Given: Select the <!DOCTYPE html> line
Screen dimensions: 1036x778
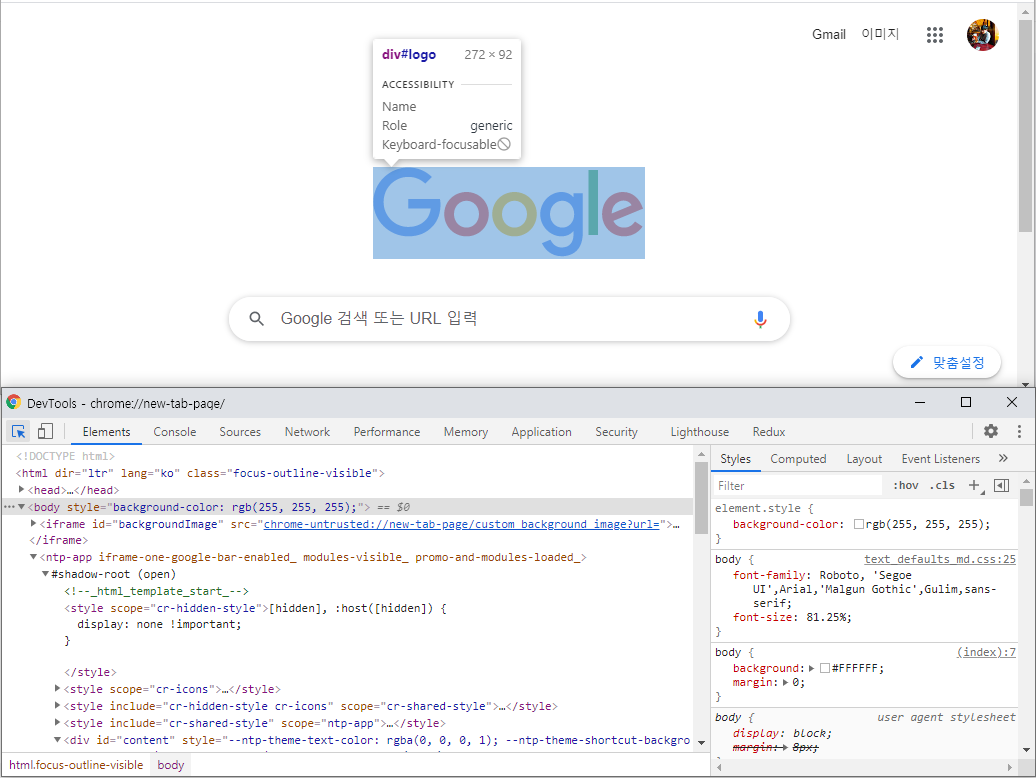Looking at the screenshot, I should click(65, 456).
